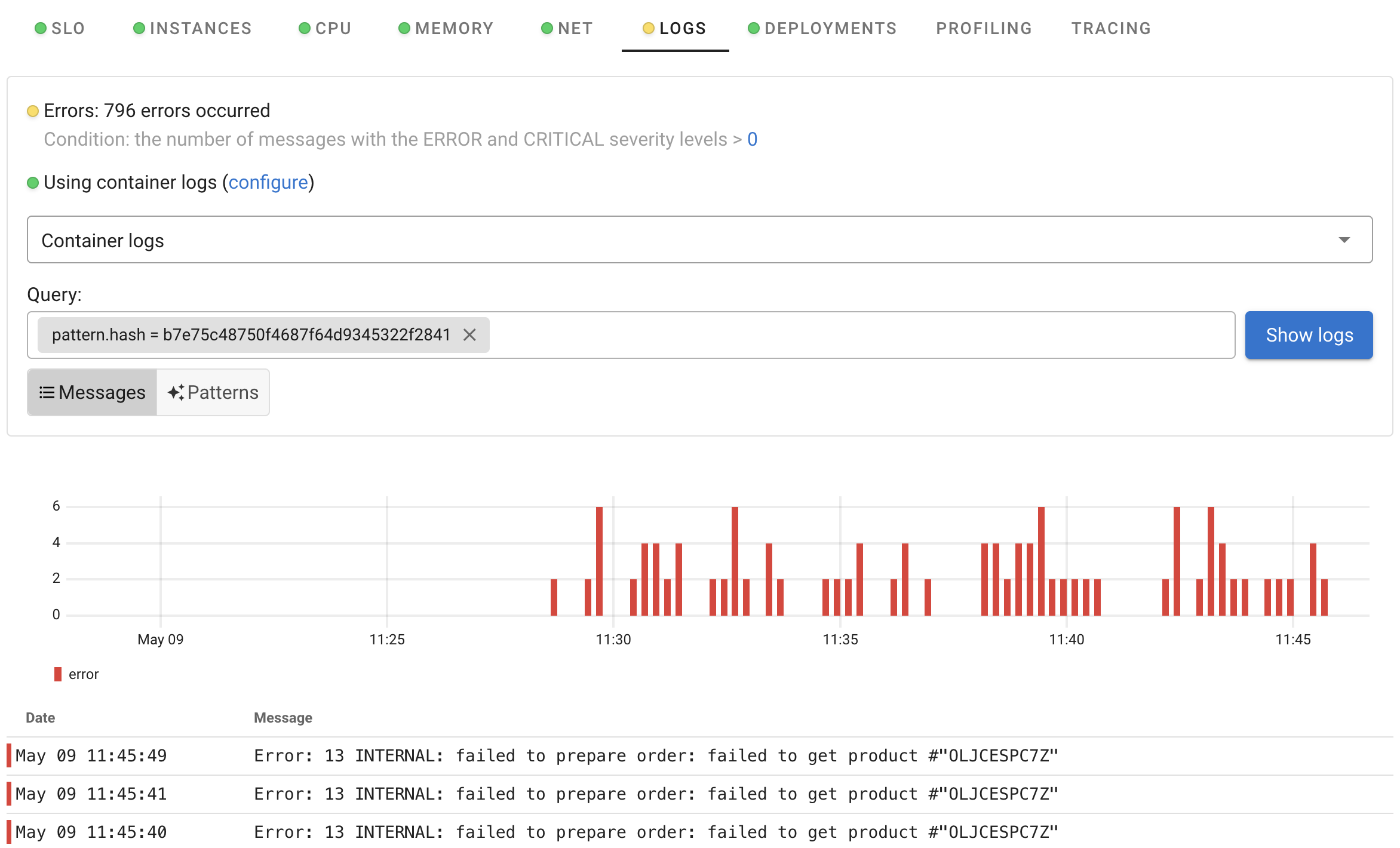Switch to the PROFILING tab
Image resolution: width=1400 pixels, height=848 pixels.
tap(984, 28)
